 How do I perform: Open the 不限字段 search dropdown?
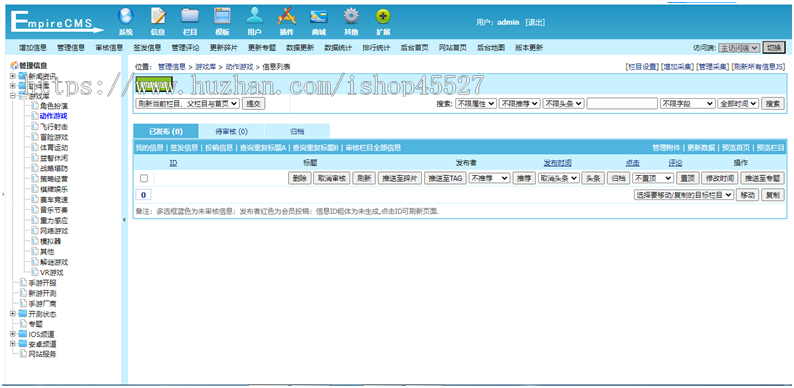point(687,103)
